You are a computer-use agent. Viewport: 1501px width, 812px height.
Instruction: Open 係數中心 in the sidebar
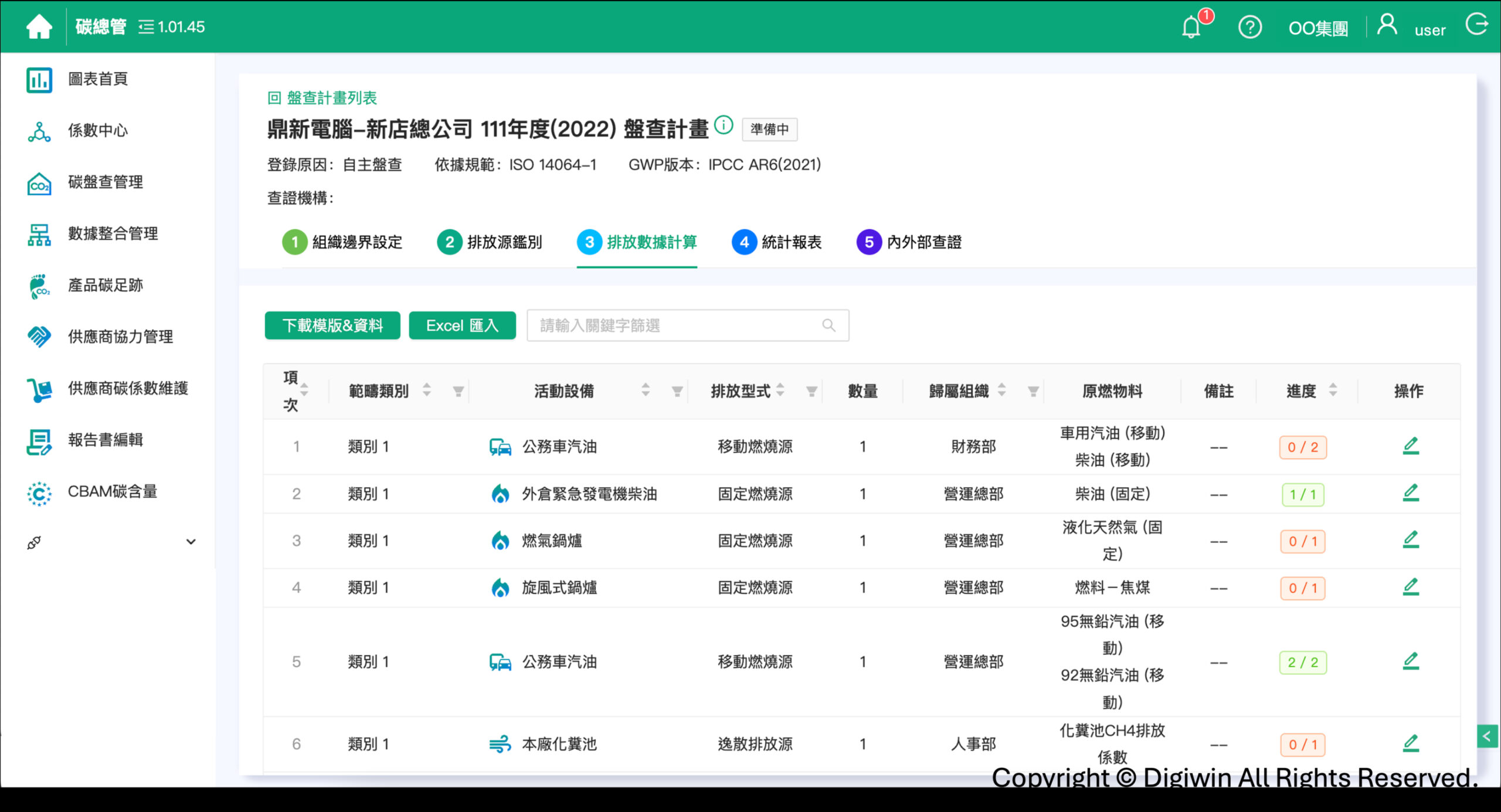(x=98, y=130)
